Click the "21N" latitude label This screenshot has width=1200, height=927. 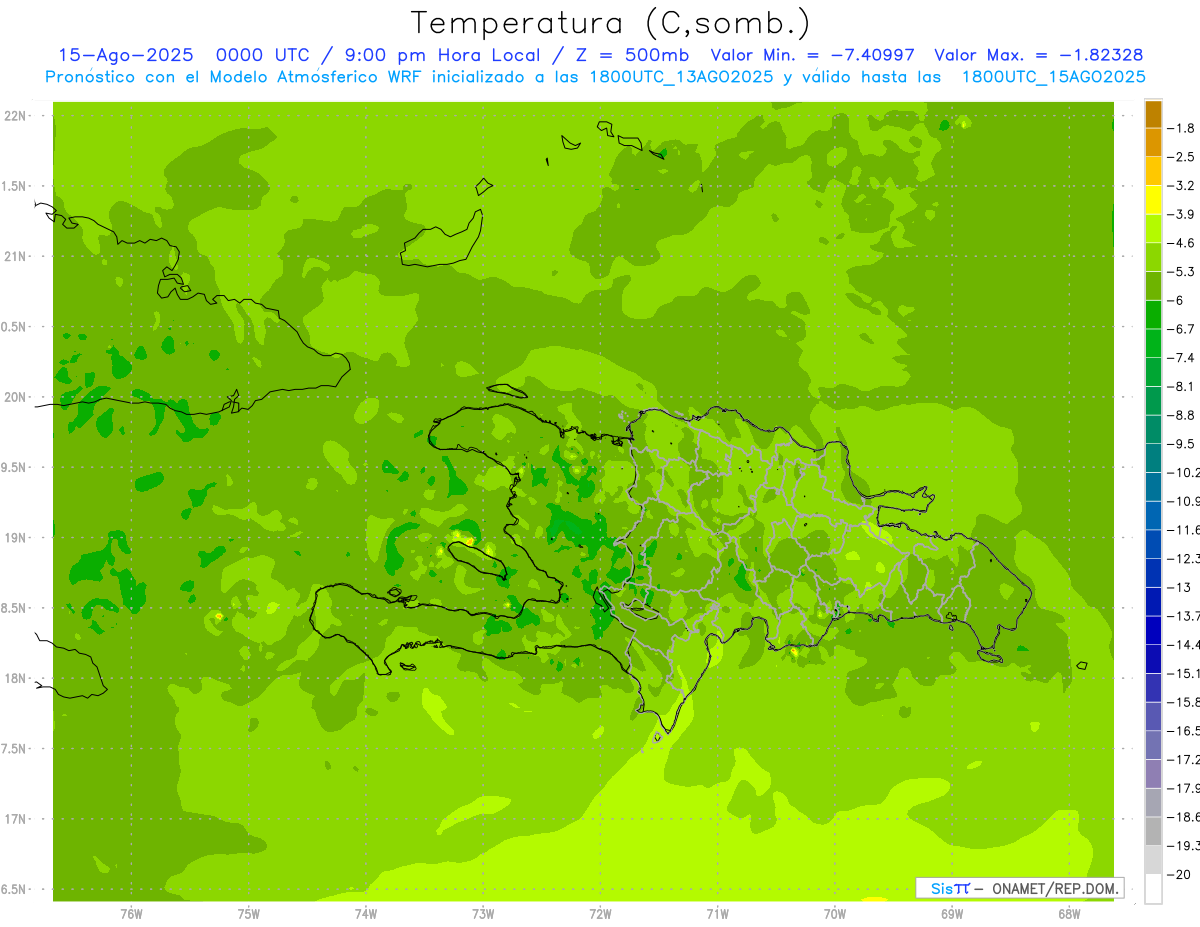click(16, 256)
